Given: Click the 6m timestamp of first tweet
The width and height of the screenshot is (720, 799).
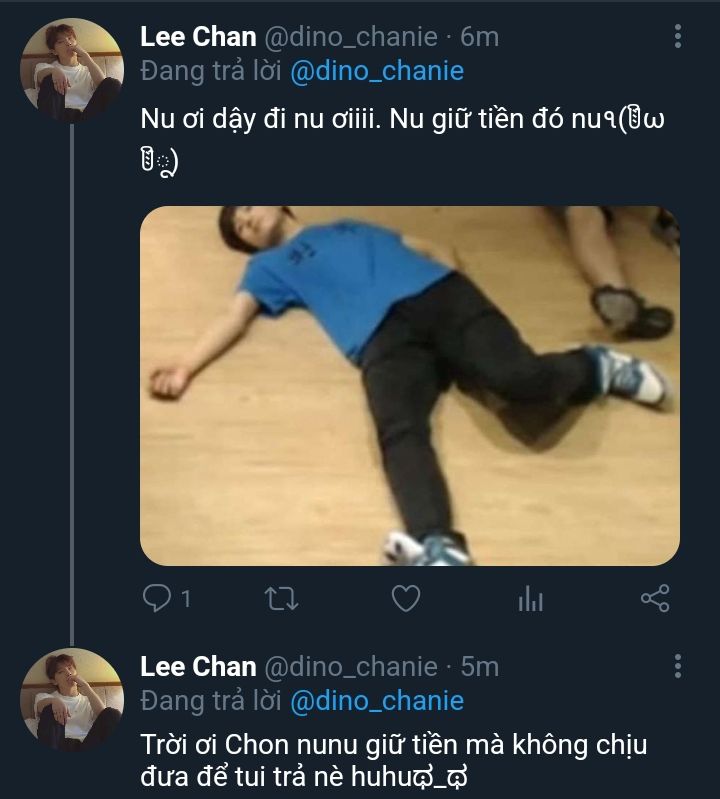Looking at the screenshot, I should click(479, 38).
